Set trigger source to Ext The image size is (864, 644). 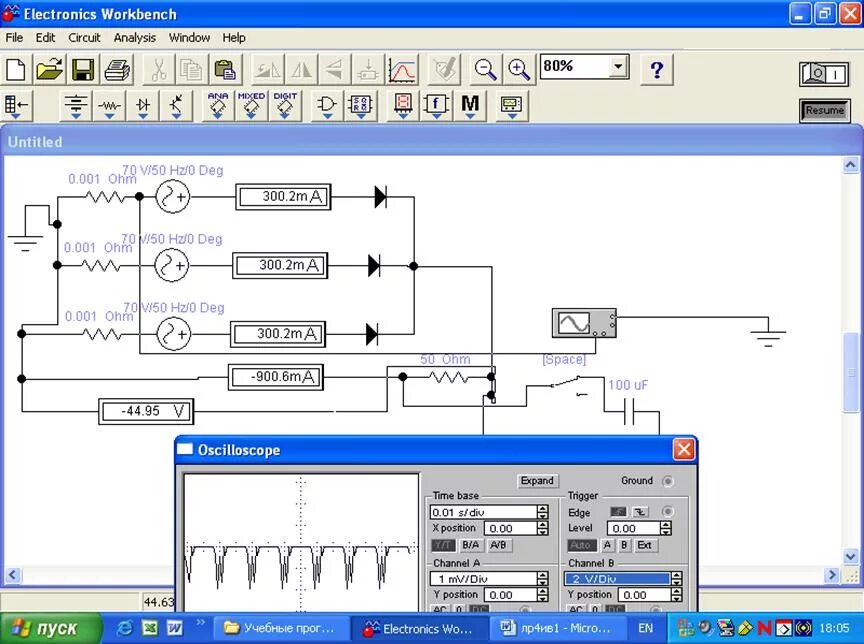click(x=644, y=545)
